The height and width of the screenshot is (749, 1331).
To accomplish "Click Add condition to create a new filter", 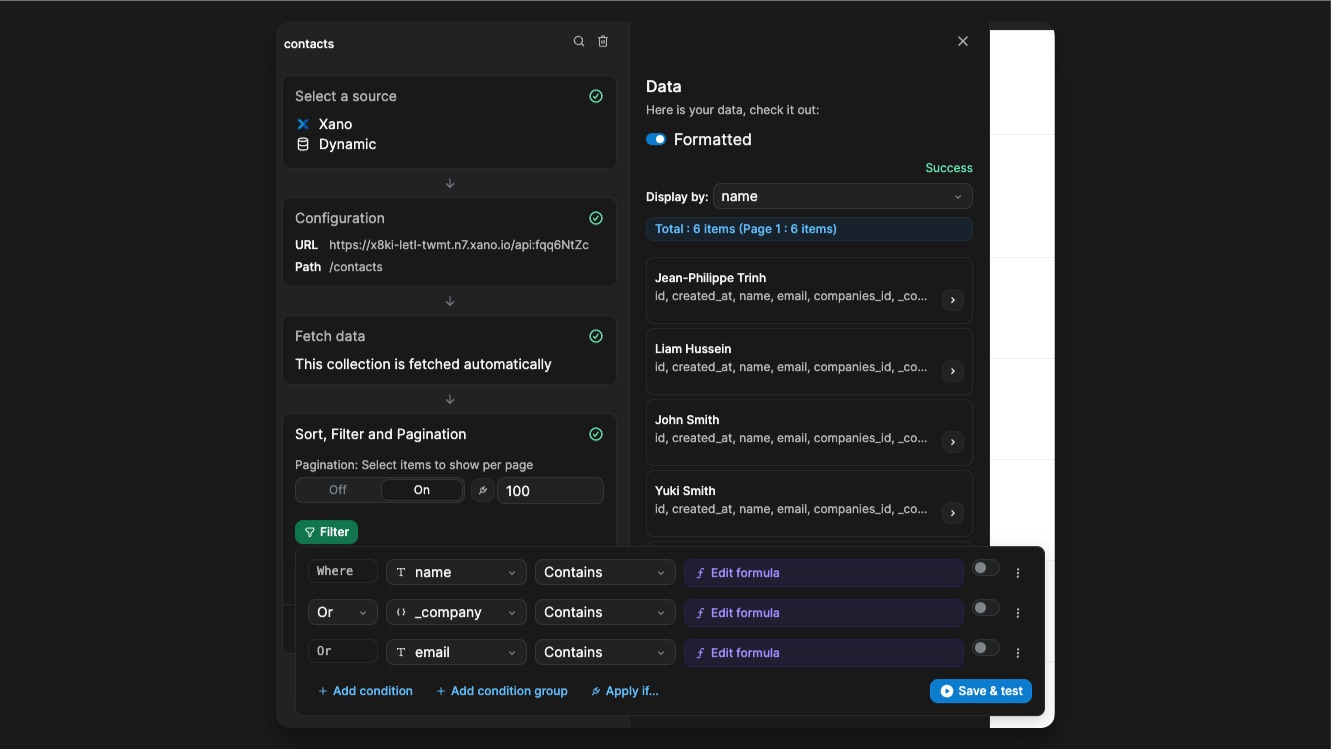I will [365, 690].
